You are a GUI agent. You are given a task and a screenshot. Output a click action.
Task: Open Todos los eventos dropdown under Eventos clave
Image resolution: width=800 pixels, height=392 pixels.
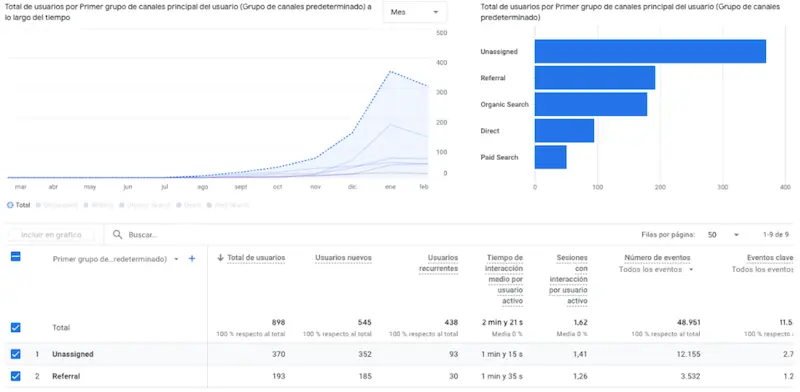pyautogui.click(x=763, y=270)
